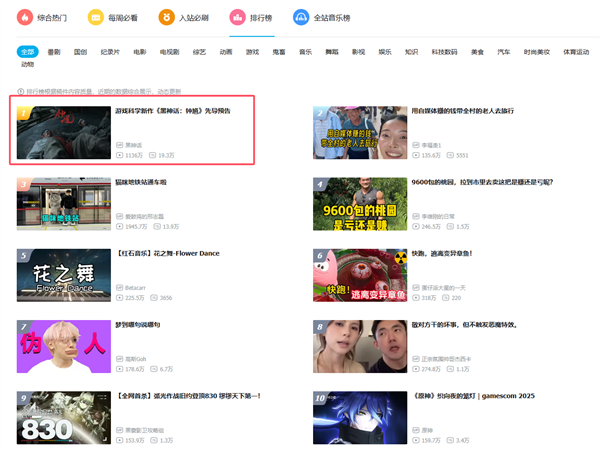Screen dimensions: 600x455
Task: Open rank 8 couple video thumbnail
Action: point(360,346)
